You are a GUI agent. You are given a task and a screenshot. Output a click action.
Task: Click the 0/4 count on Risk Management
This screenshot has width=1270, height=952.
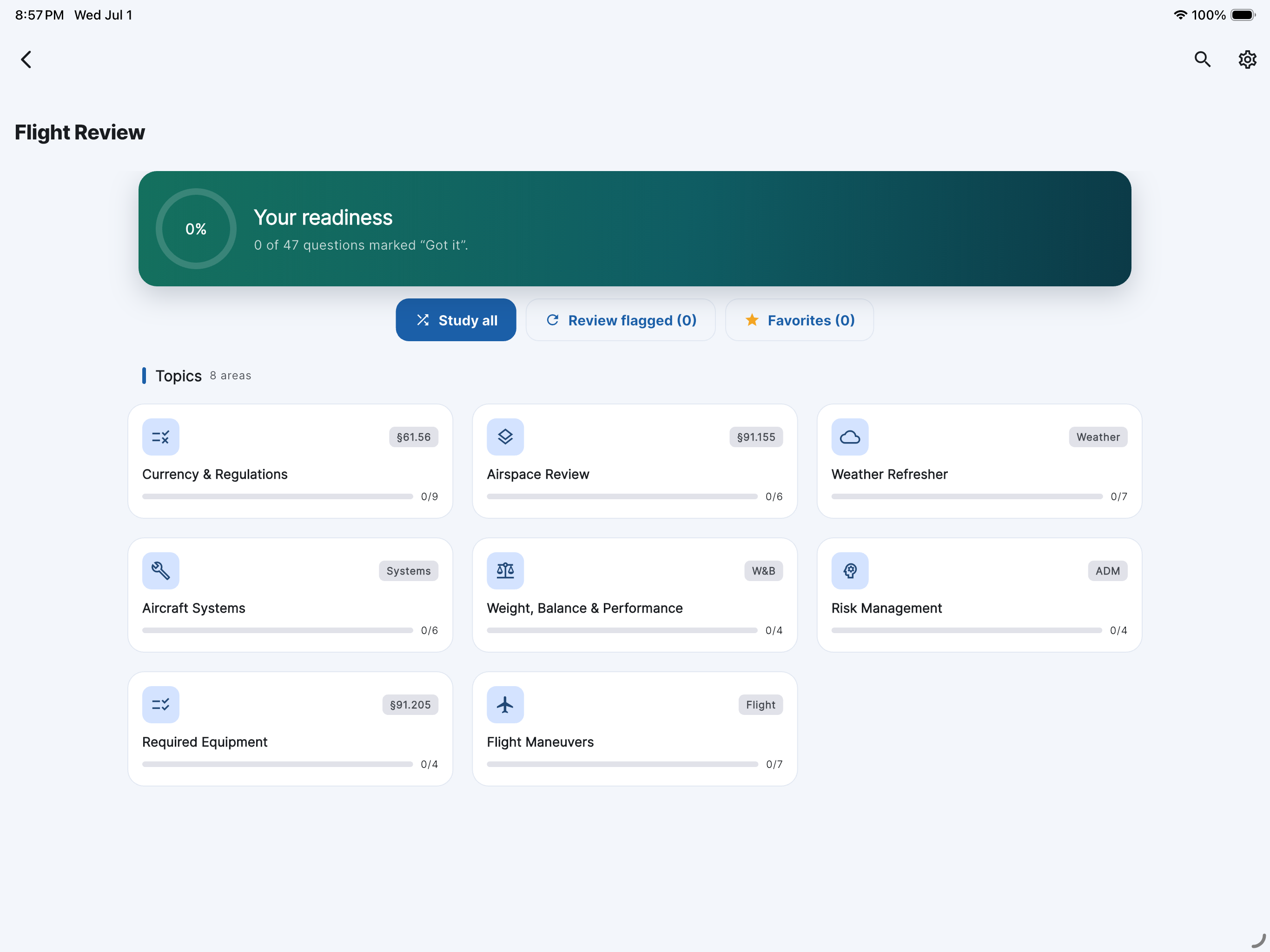[1118, 630]
